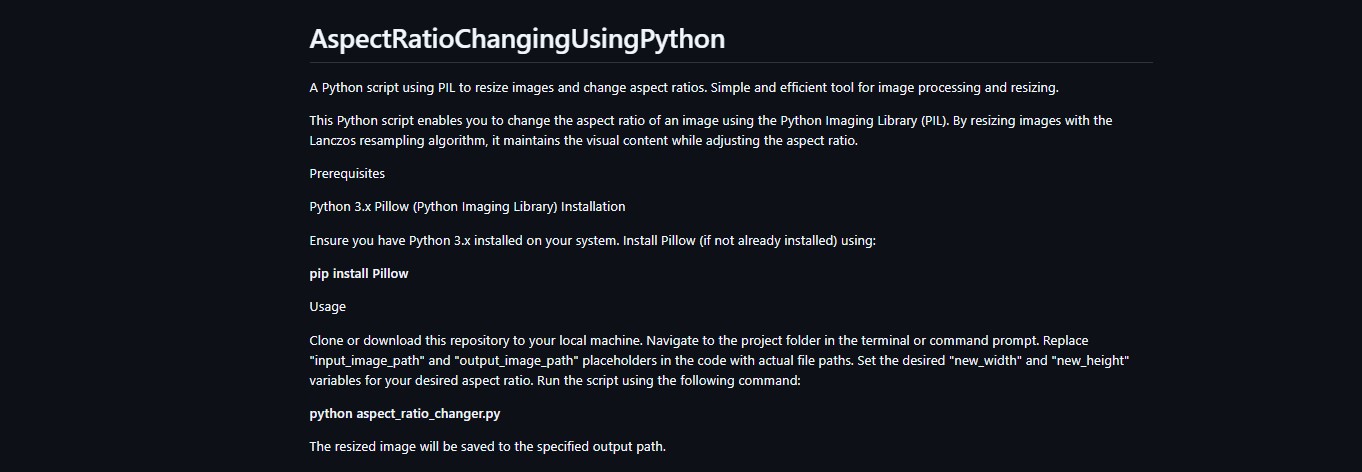
Task: Click the AspectRatioChangingUsingPython heading
Action: coord(517,39)
